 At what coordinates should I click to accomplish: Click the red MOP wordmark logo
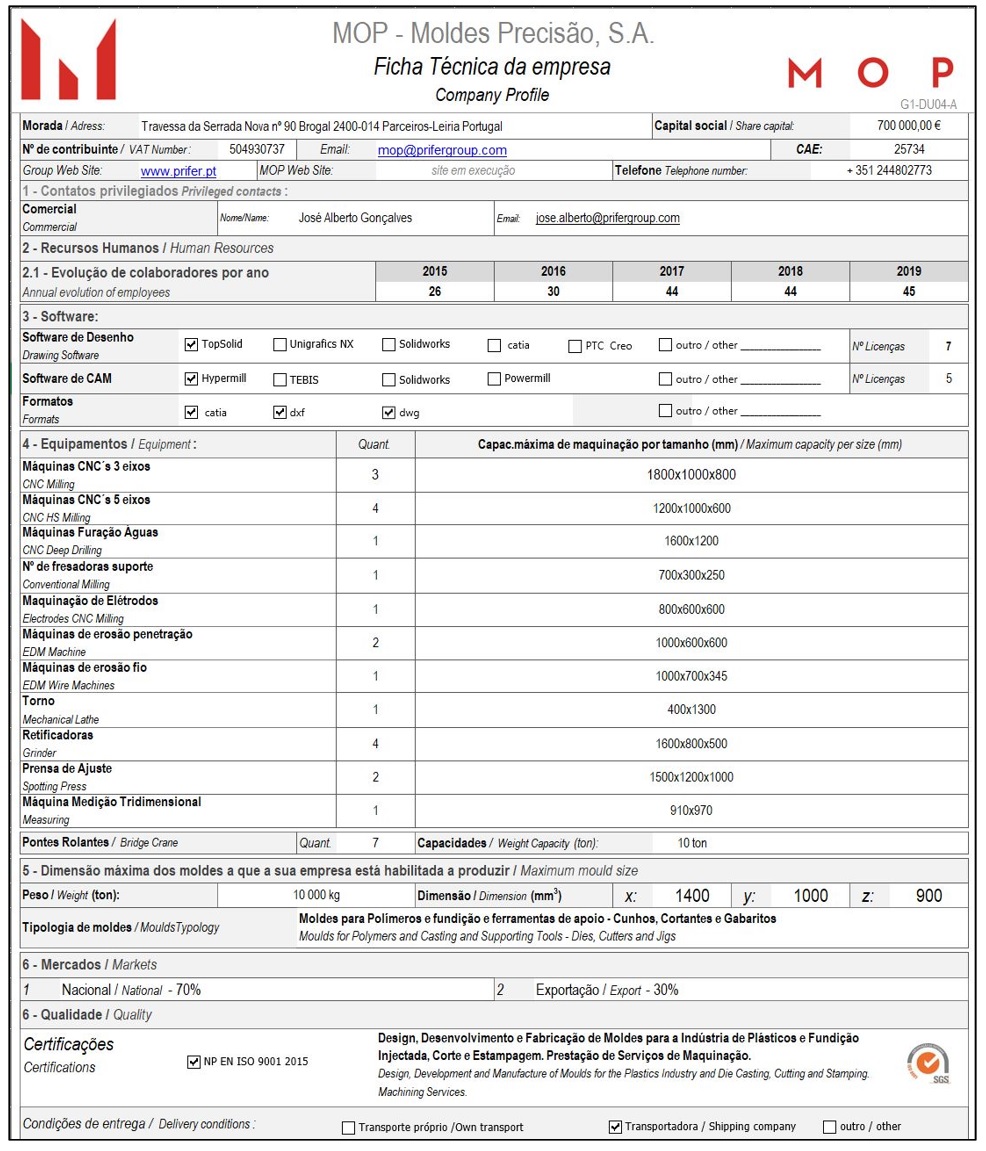(x=871, y=72)
